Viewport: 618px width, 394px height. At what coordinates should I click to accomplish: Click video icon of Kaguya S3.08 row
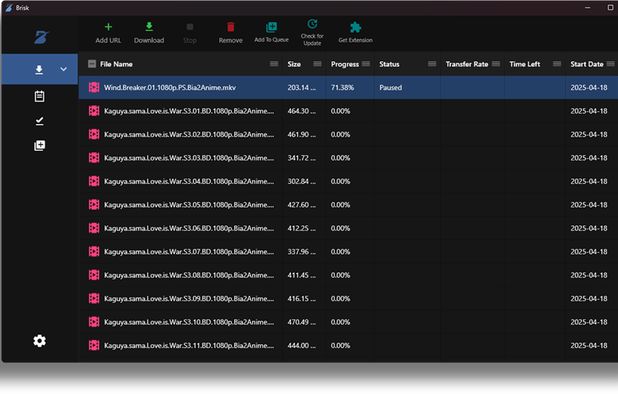[94, 275]
